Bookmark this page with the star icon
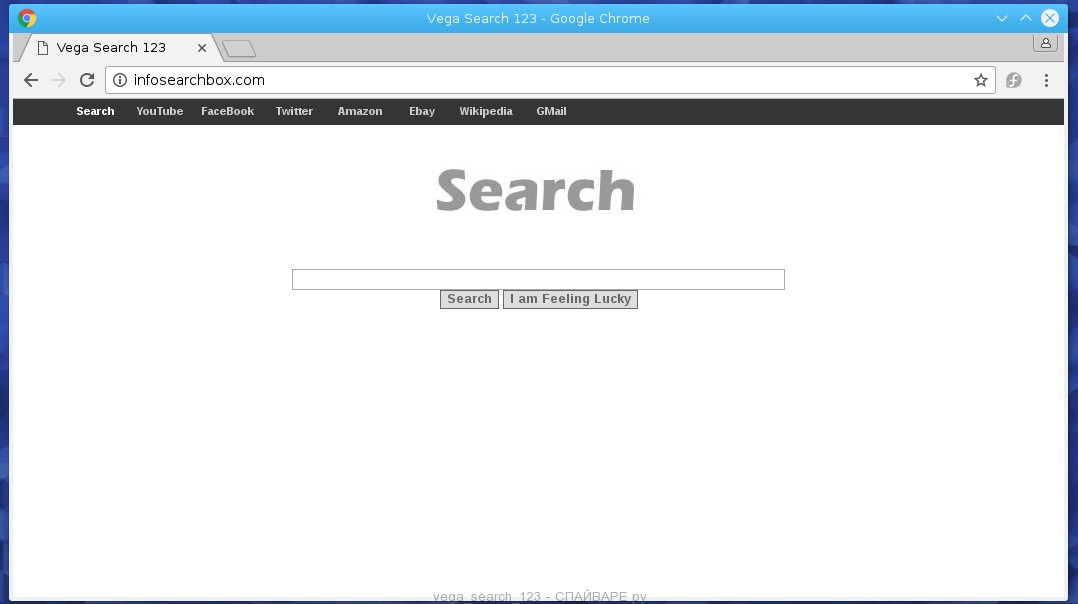Viewport: 1078px width, 604px height. [x=980, y=80]
